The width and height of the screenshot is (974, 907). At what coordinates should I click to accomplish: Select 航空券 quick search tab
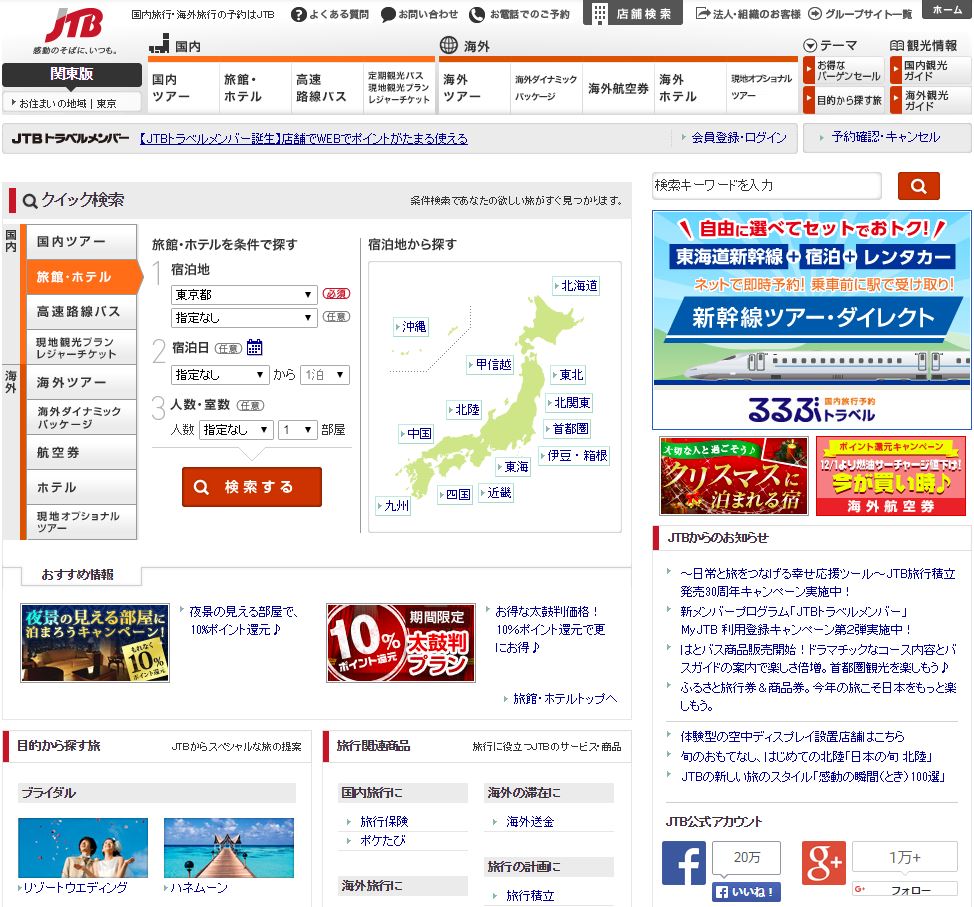81,452
